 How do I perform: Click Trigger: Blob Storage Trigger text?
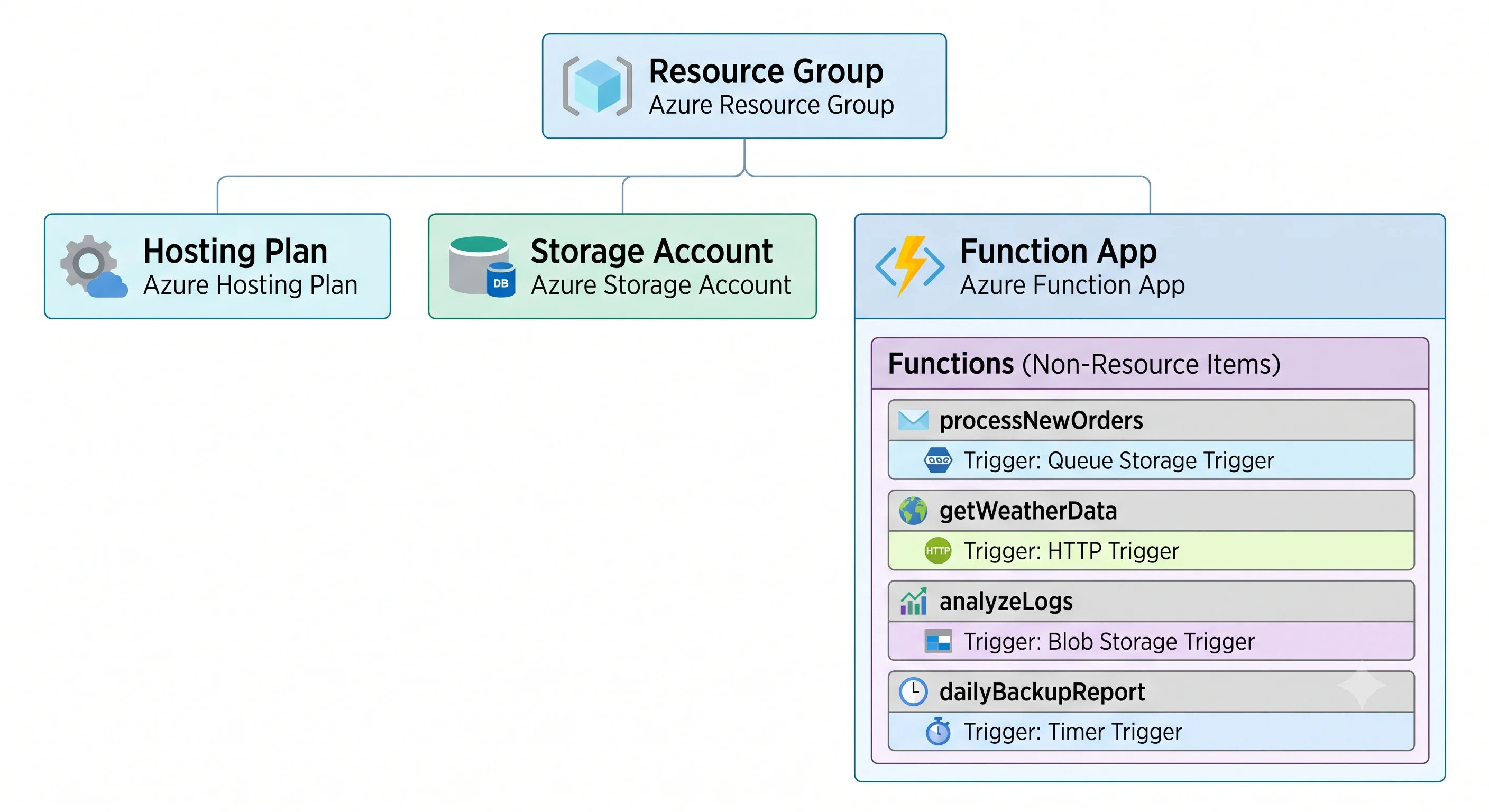point(1109,641)
